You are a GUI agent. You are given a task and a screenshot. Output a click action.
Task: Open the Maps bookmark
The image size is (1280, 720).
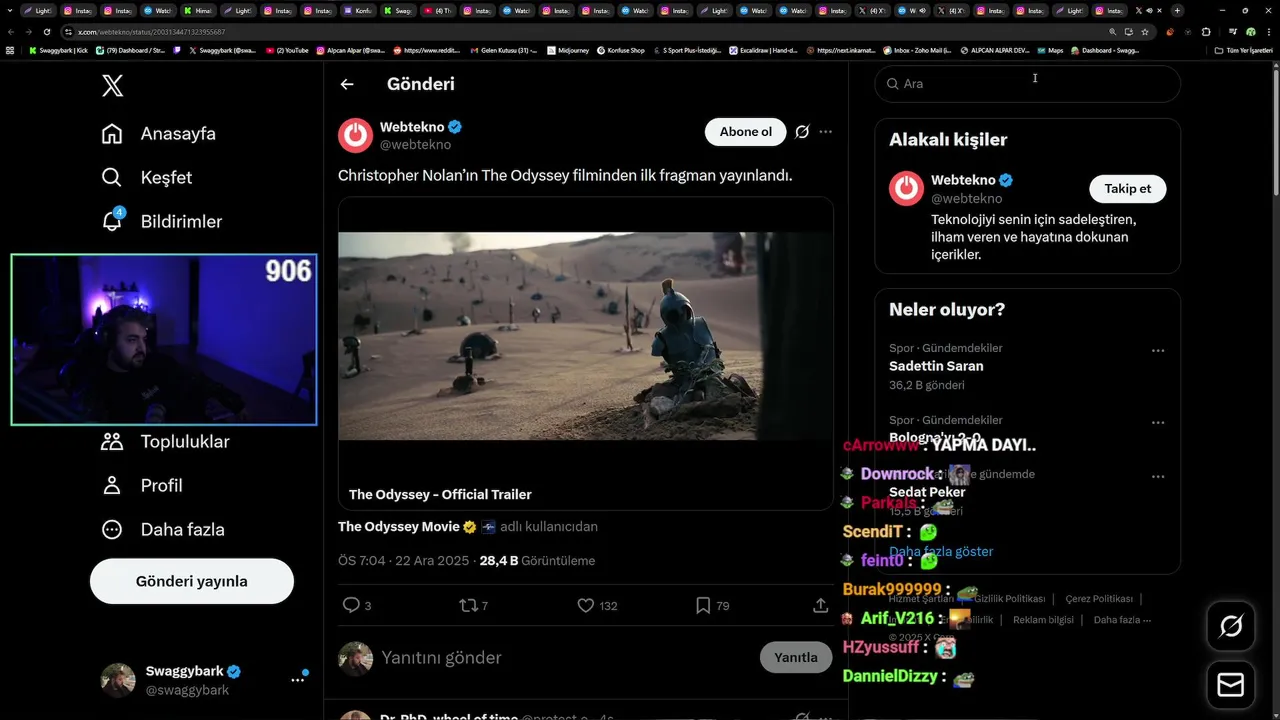point(1049,50)
